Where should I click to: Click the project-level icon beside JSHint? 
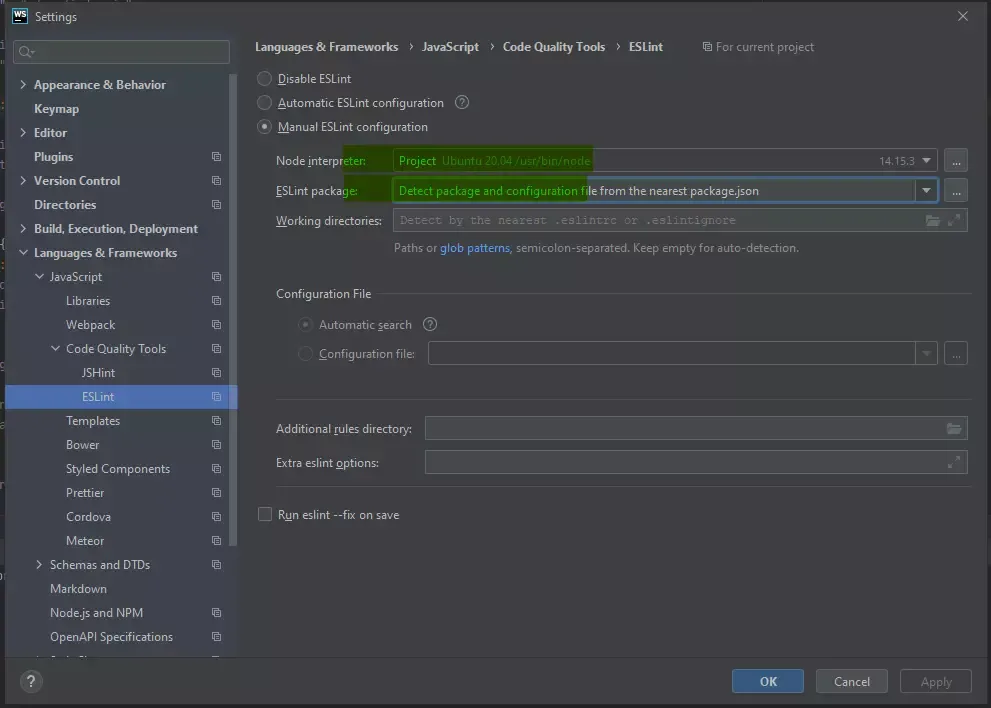[x=216, y=373]
